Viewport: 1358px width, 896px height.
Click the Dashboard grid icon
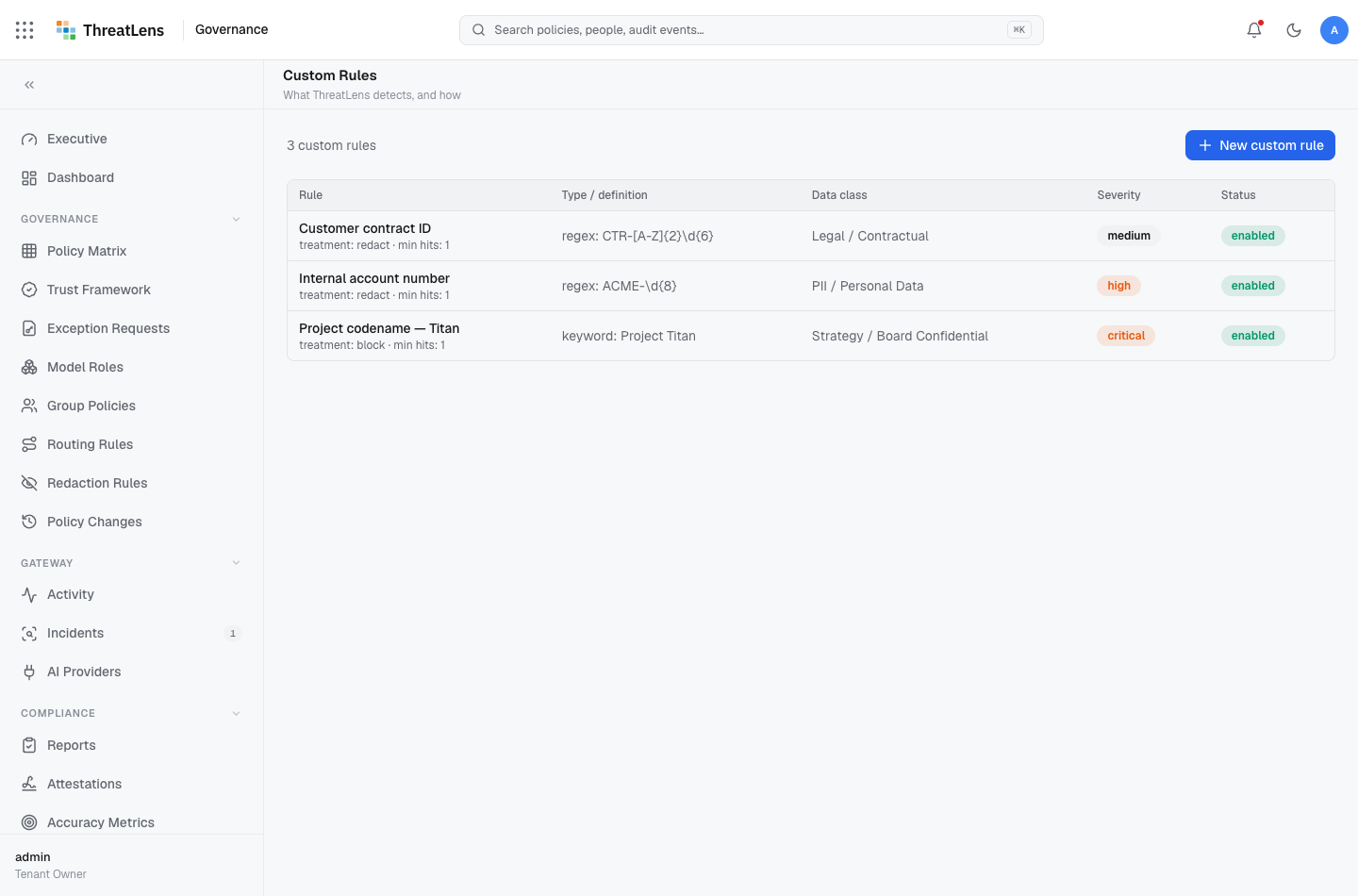[x=29, y=178]
